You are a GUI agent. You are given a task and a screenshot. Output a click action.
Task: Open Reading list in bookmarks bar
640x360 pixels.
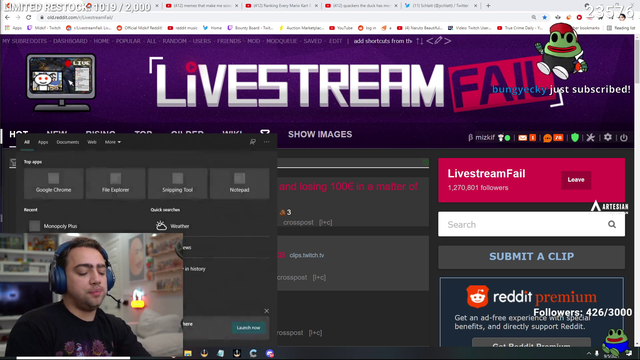tap(621, 28)
